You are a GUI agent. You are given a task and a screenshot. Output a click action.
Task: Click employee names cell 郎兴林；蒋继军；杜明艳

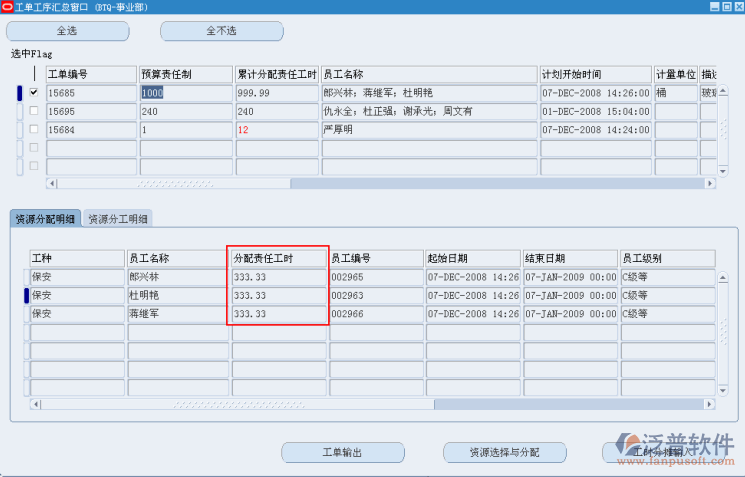tap(430, 93)
